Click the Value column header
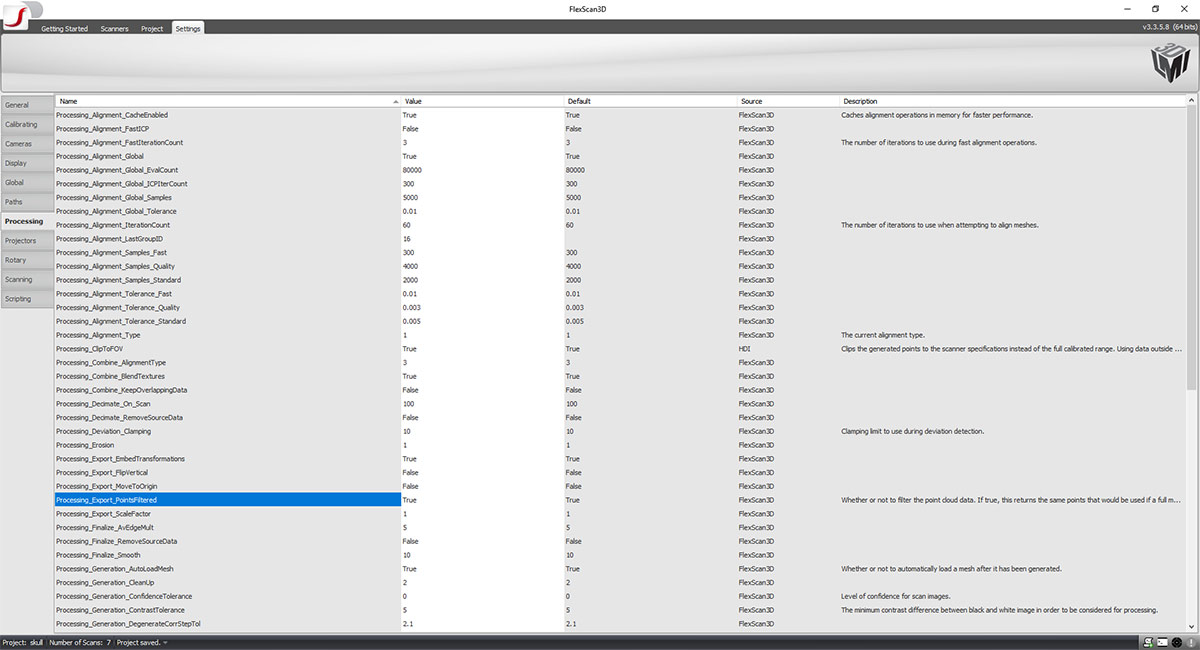Screen dimensions: 1200x650 coord(480,101)
